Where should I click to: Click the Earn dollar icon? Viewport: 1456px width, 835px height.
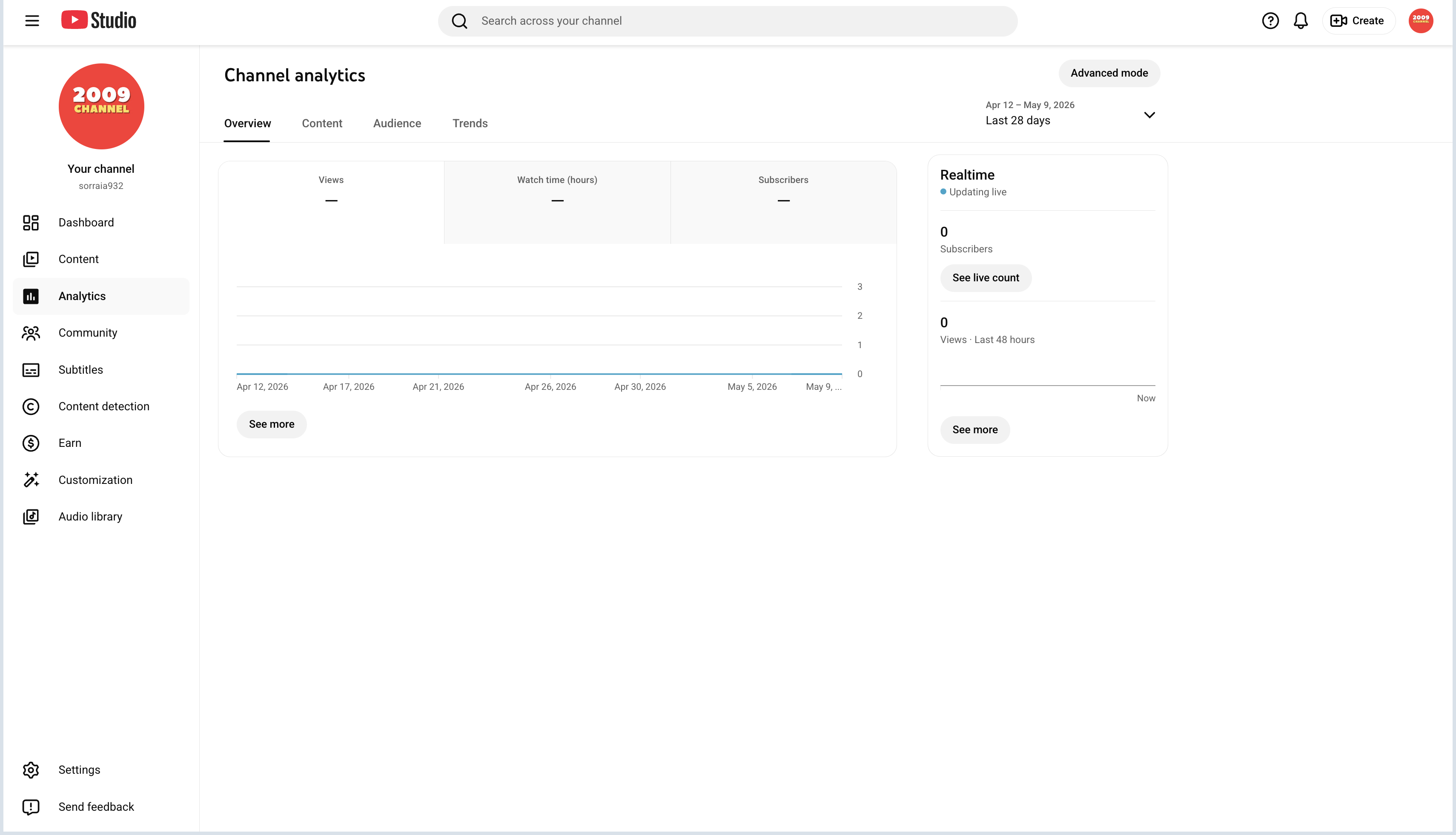click(x=31, y=443)
